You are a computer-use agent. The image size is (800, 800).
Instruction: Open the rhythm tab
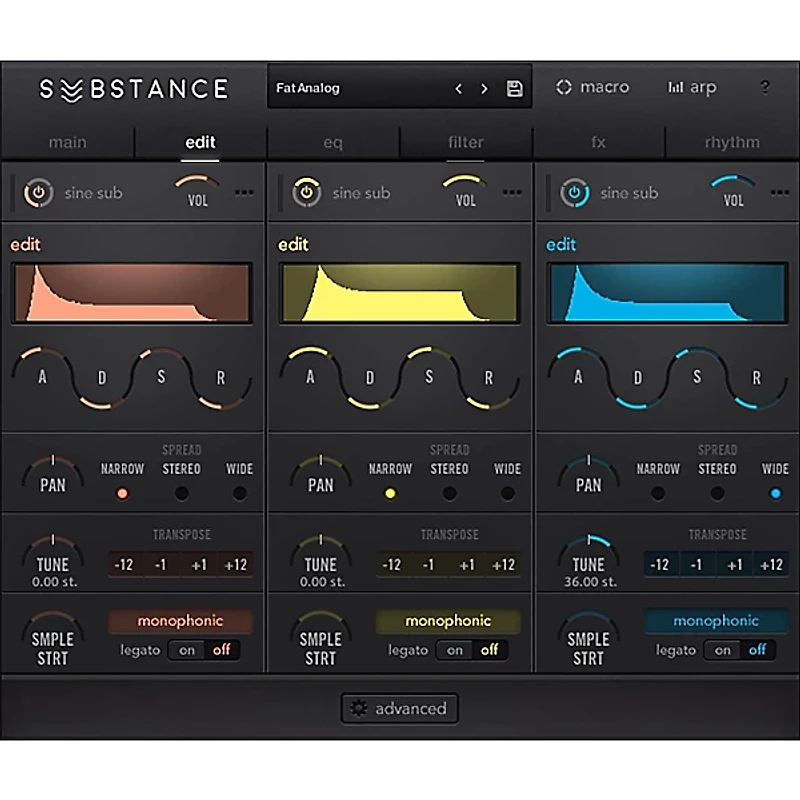[732, 142]
